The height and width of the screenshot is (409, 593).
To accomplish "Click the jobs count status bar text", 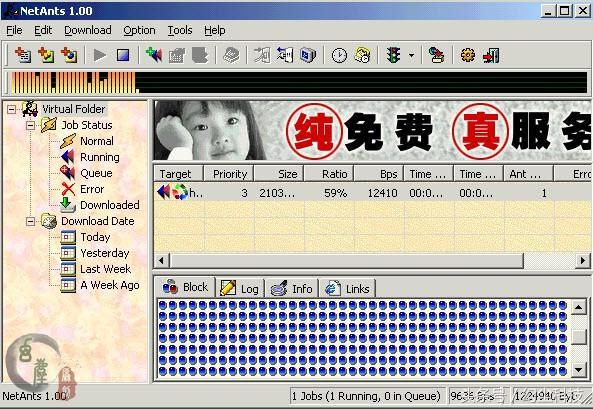I will point(366,396).
